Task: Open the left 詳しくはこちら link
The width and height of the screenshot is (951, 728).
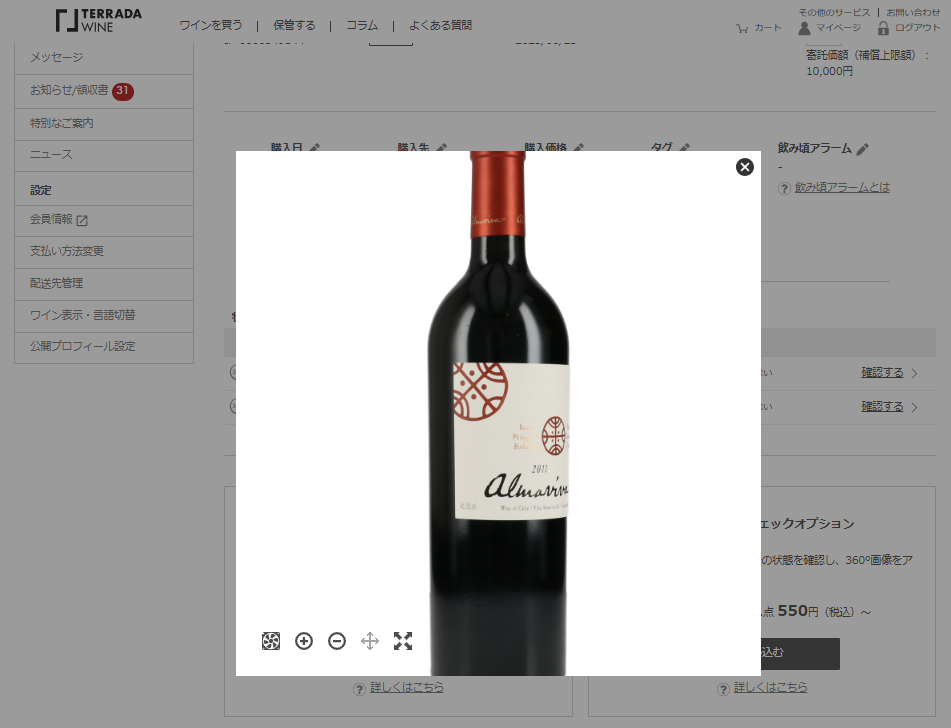Action: [407, 687]
